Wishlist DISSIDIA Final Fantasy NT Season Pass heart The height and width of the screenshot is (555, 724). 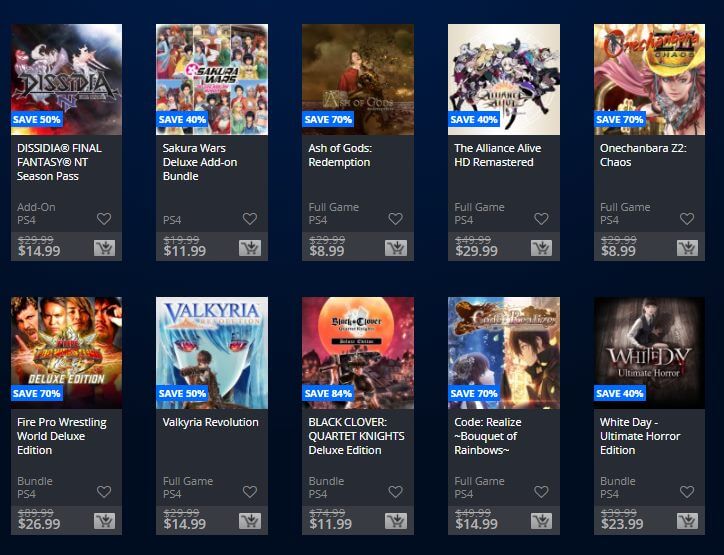pos(104,219)
